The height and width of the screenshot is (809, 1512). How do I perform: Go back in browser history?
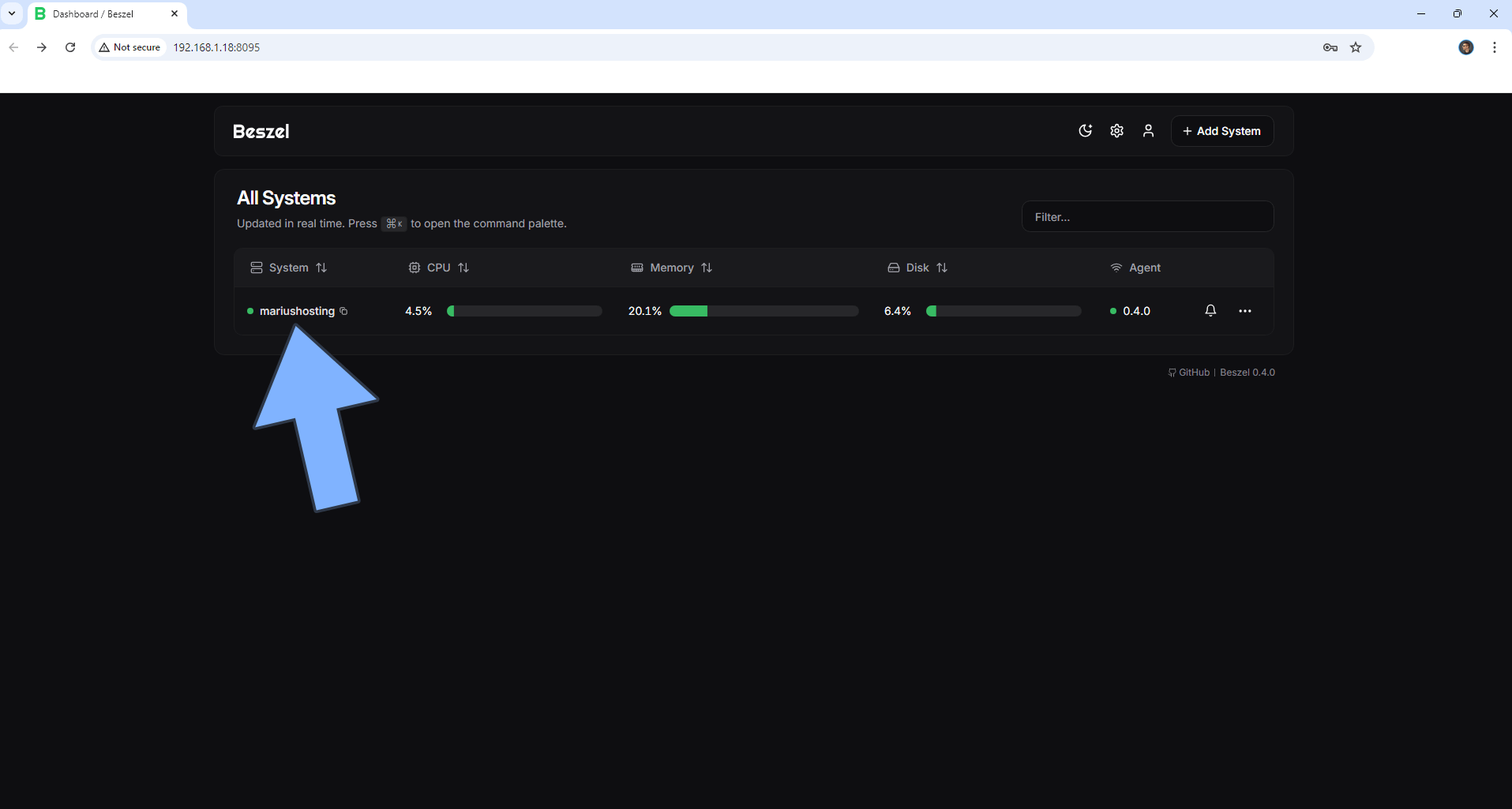(13, 47)
